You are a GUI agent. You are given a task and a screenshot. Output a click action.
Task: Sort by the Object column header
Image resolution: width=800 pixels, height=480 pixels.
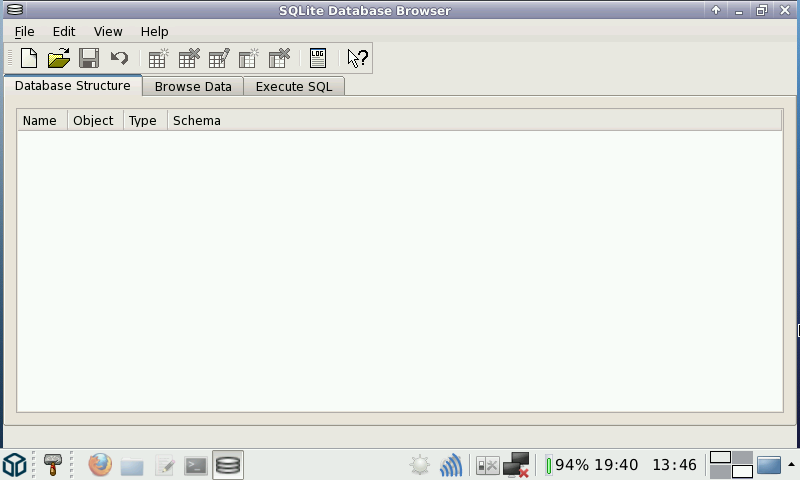coord(95,121)
